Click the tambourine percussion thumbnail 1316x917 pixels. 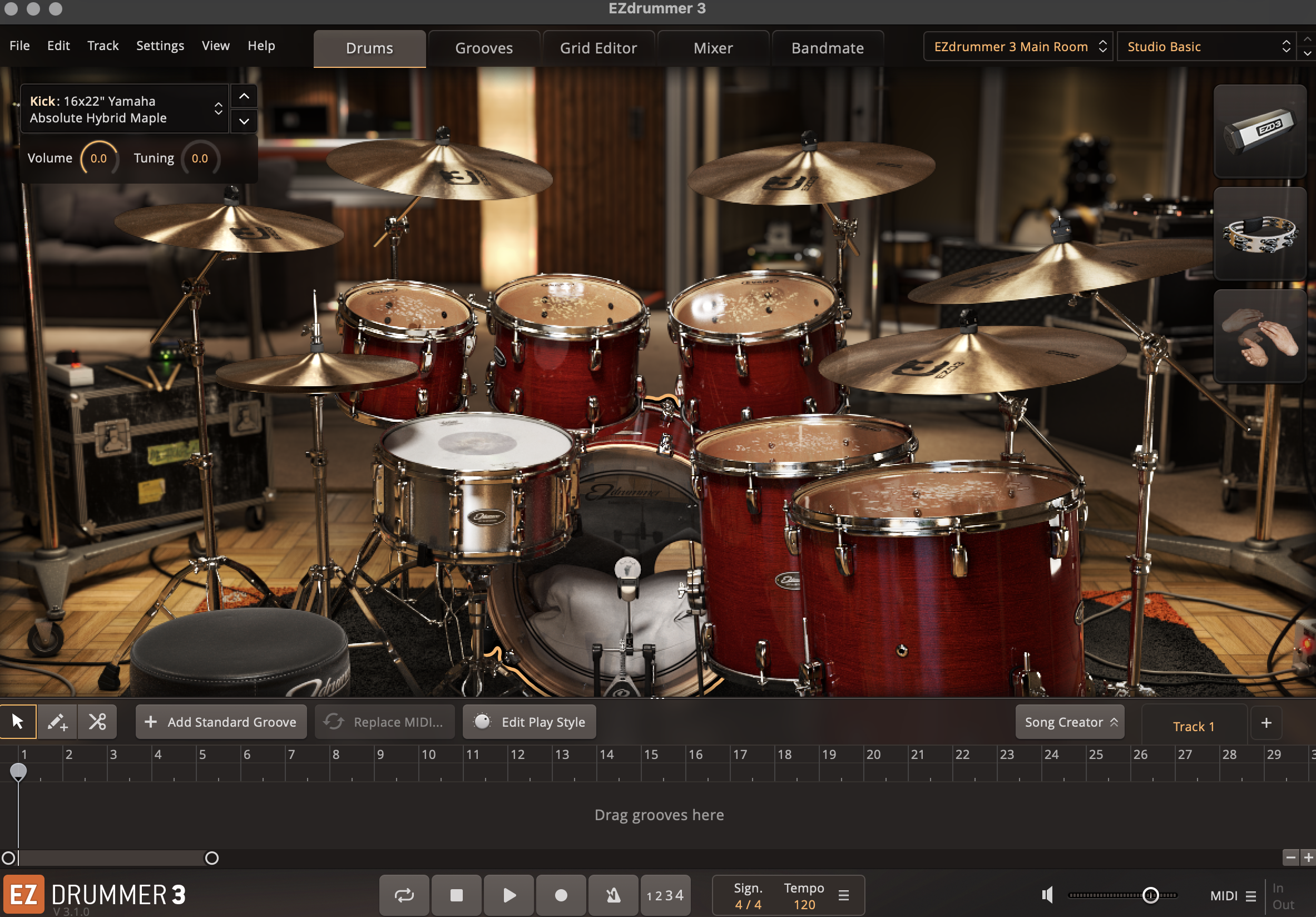click(x=1259, y=233)
